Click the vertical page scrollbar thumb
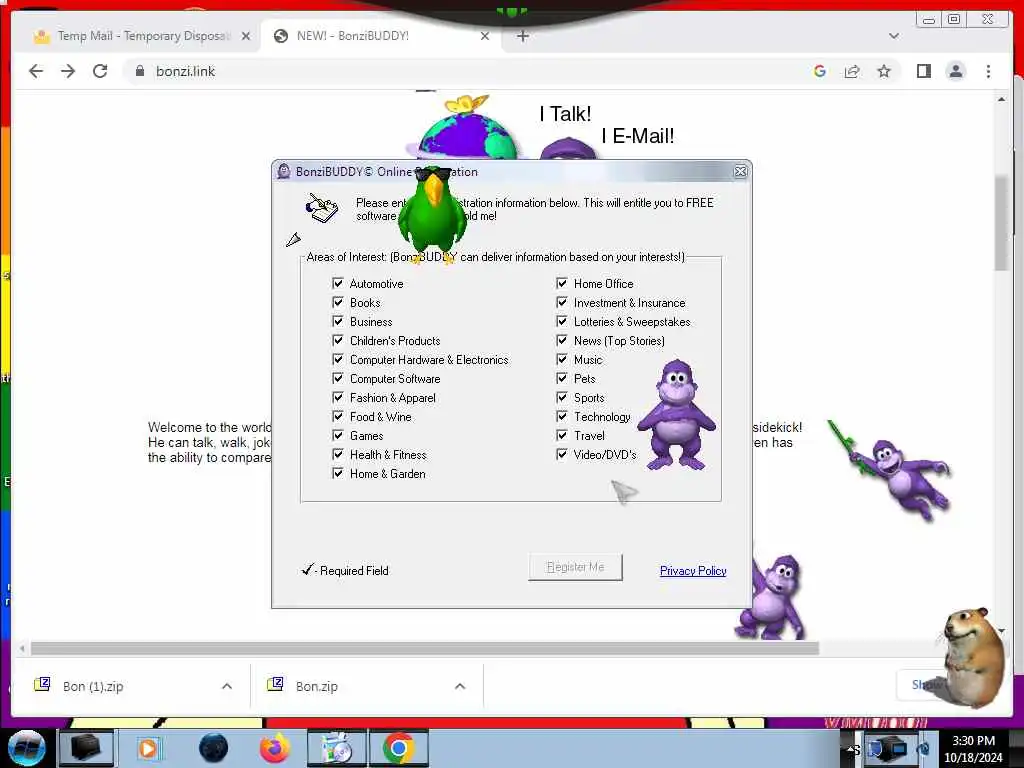1024x768 pixels. 1001,222
